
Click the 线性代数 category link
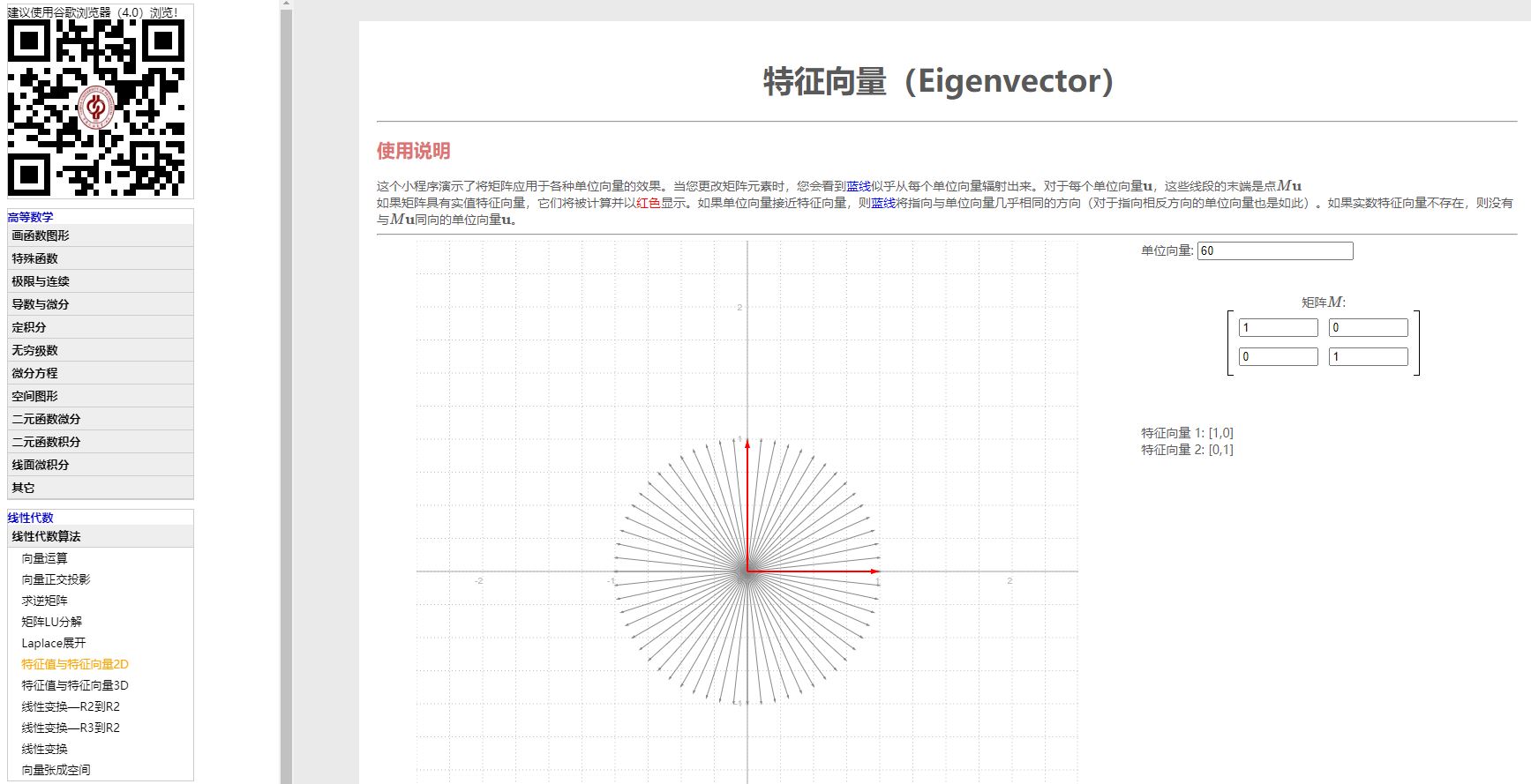coord(31,518)
